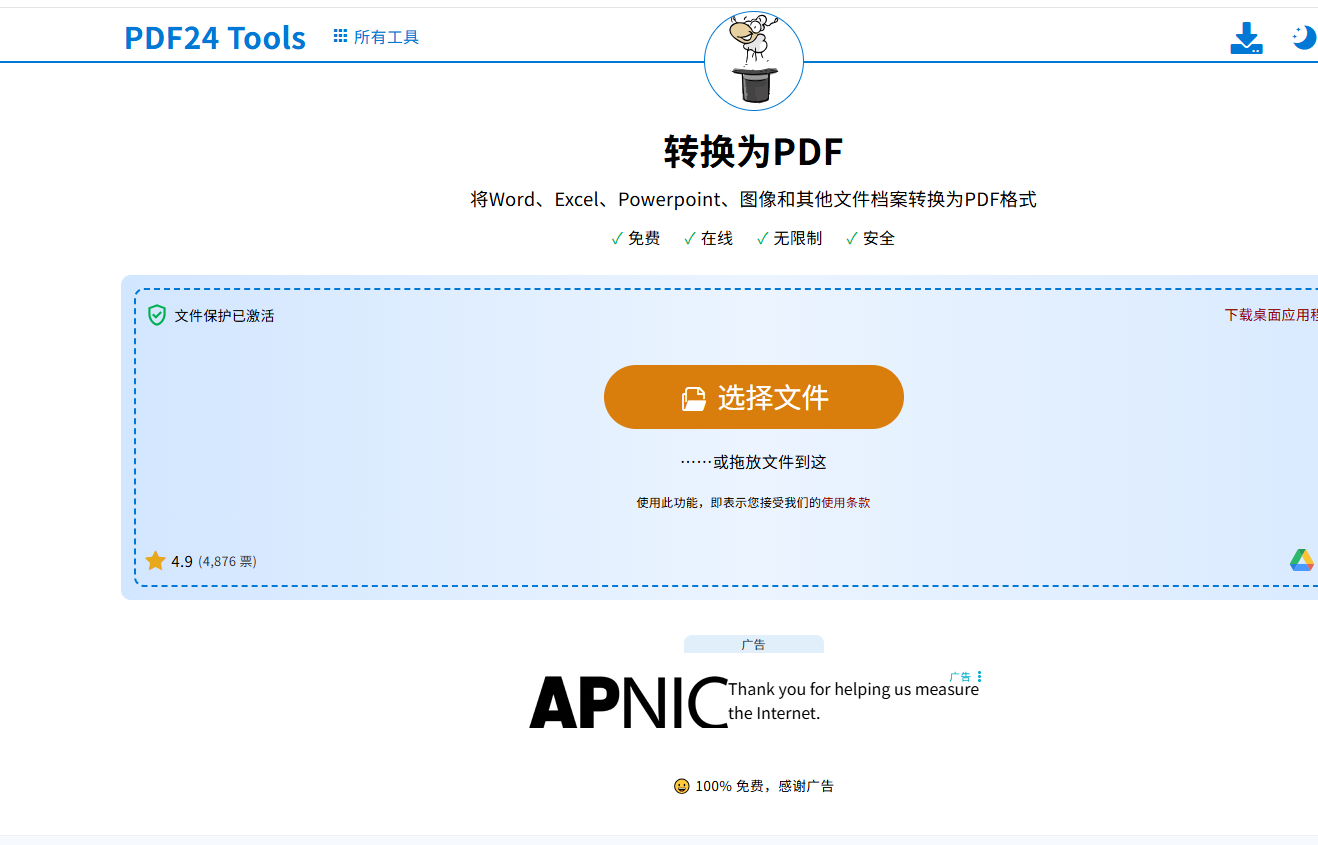Screen dimensions: 1318x845
Task: Open the 所有工具 grid icon
Action: pos(340,37)
